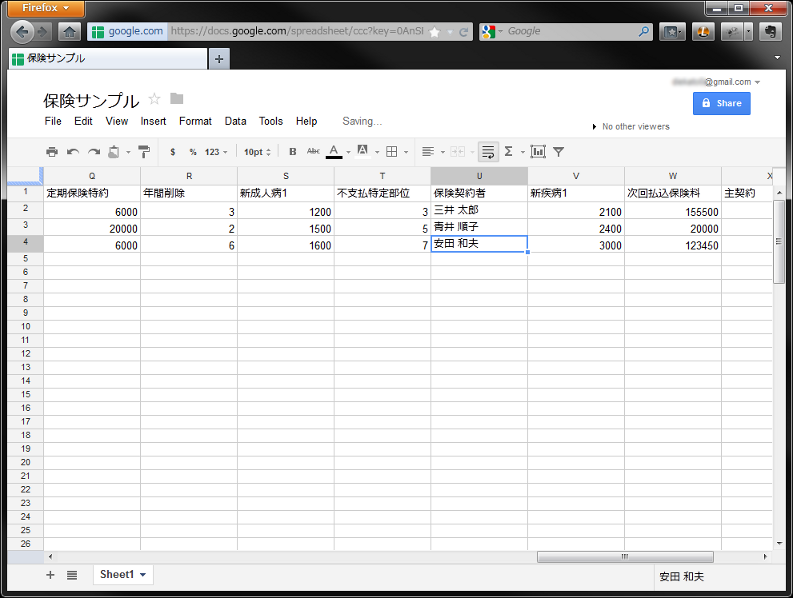Open the File menu
Viewport: 793px width, 598px height.
(x=53, y=121)
